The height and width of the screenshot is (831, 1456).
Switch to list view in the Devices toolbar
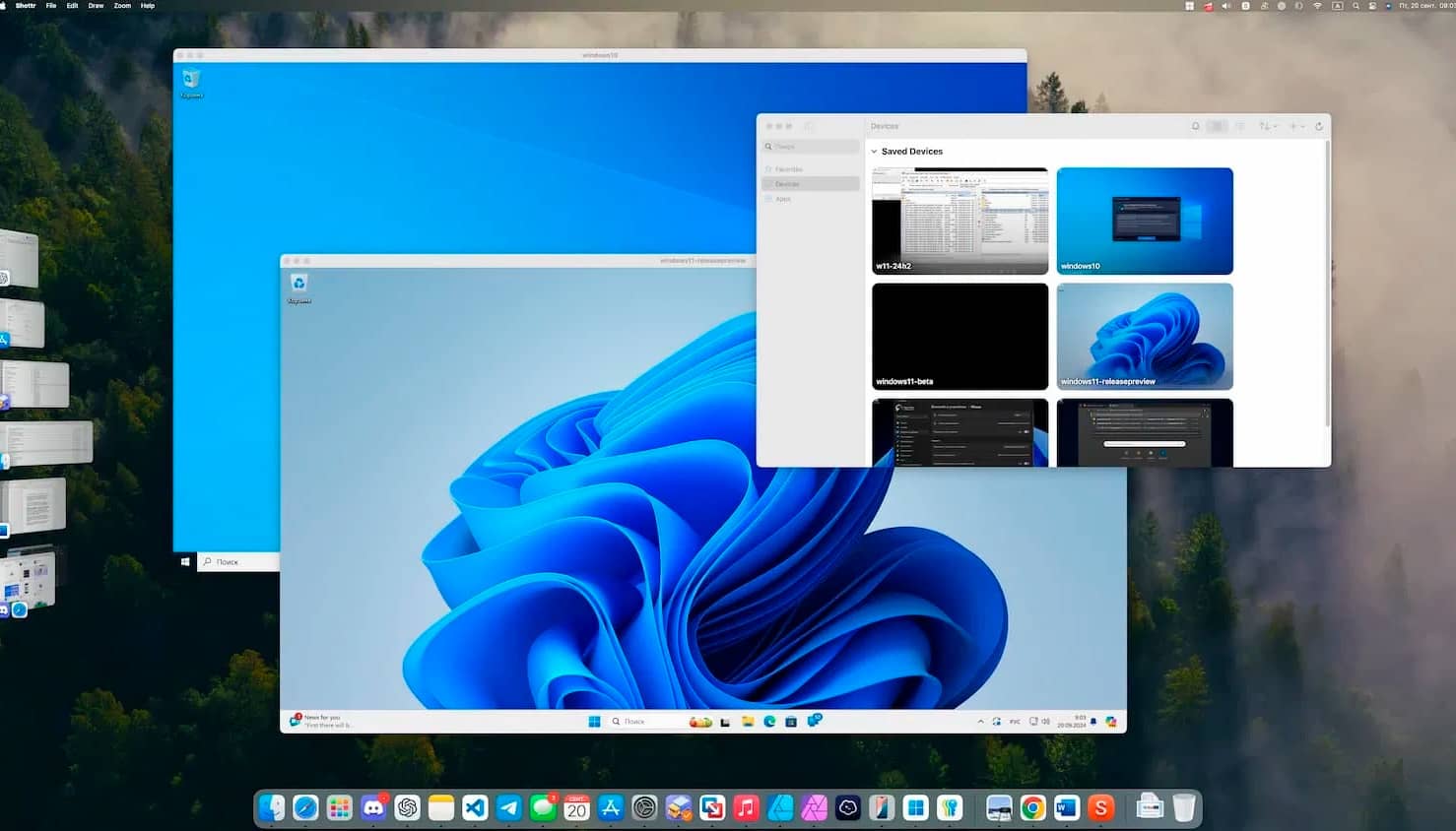click(x=1239, y=126)
